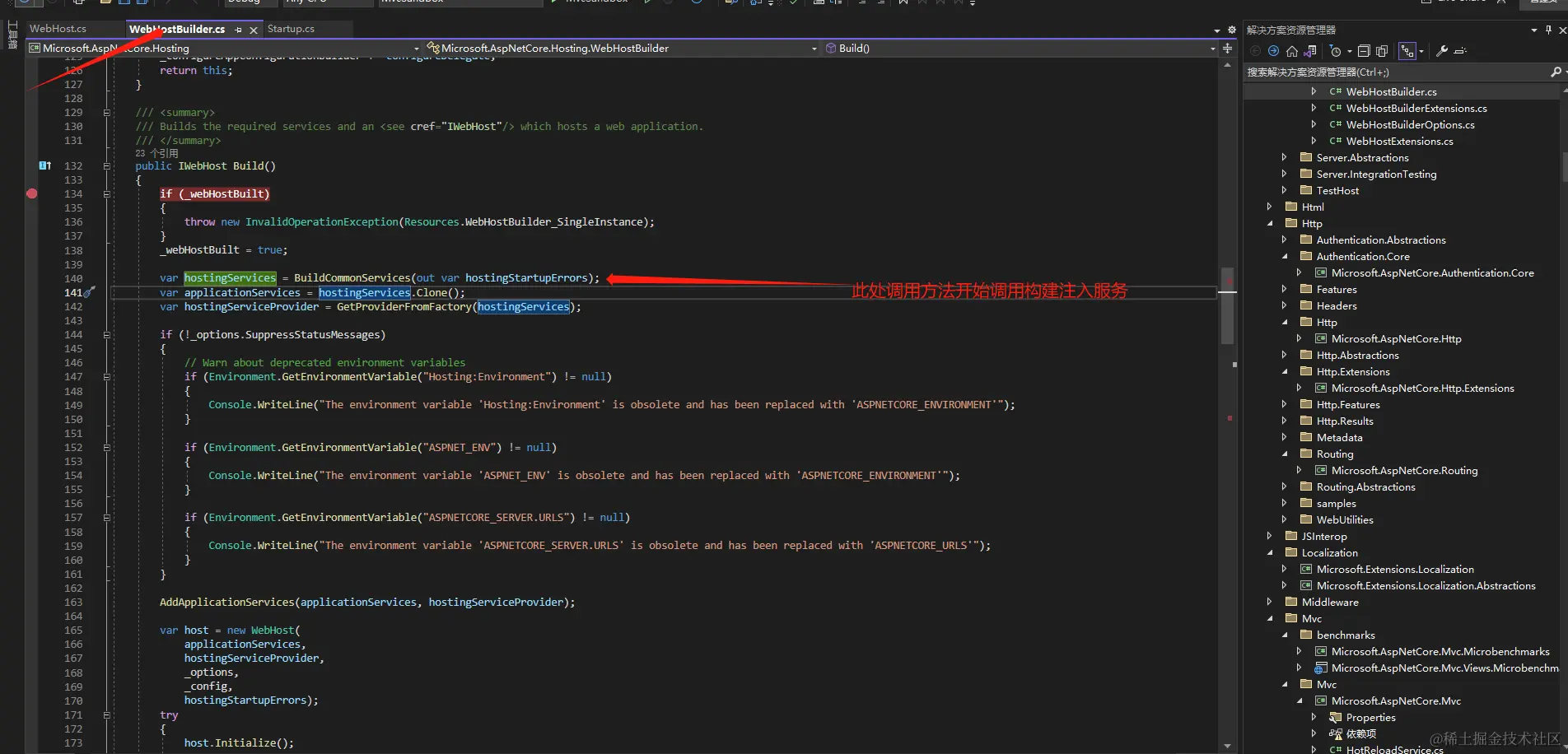Collapse the summary comment block at line 129
This screenshot has width=1568, height=754.
coord(107,112)
